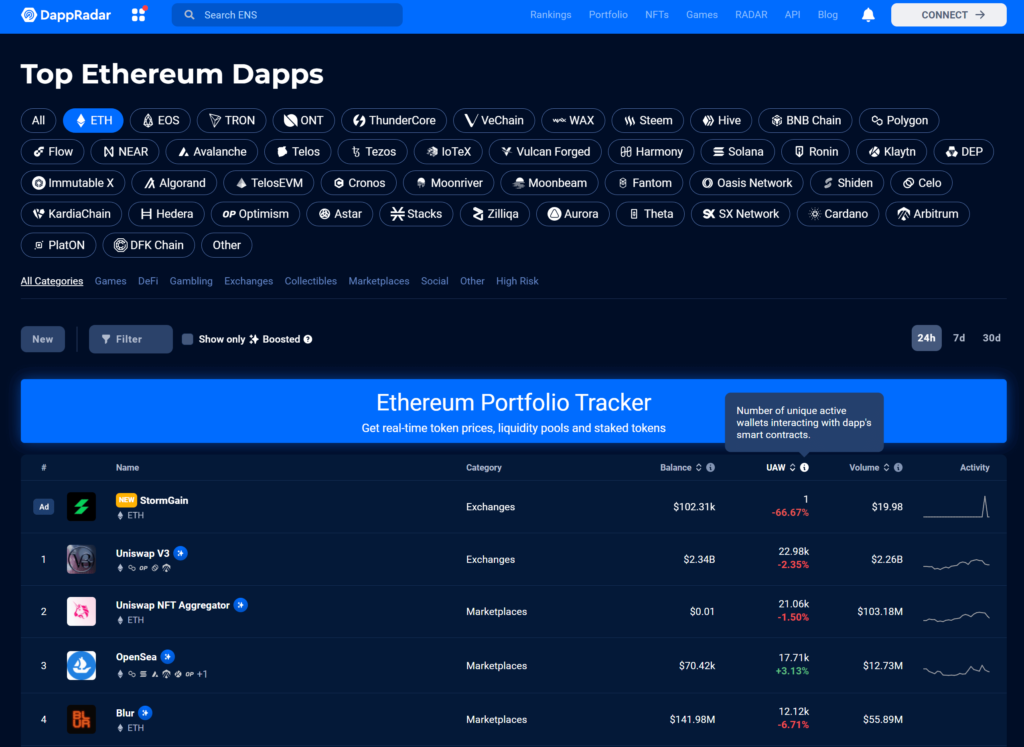Check the Show only Boosted checkbox
This screenshot has height=747, width=1024.
[187, 340]
